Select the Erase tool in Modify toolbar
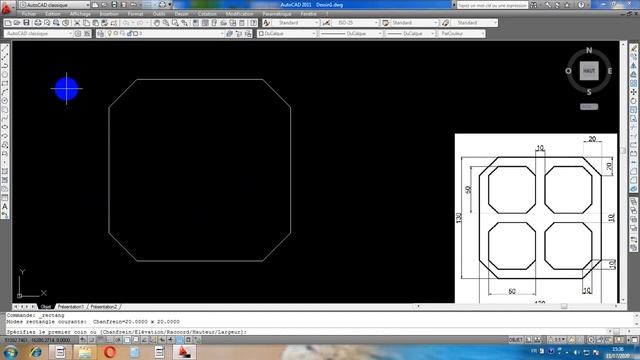Image resolution: width=640 pixels, height=360 pixels. coord(633,48)
